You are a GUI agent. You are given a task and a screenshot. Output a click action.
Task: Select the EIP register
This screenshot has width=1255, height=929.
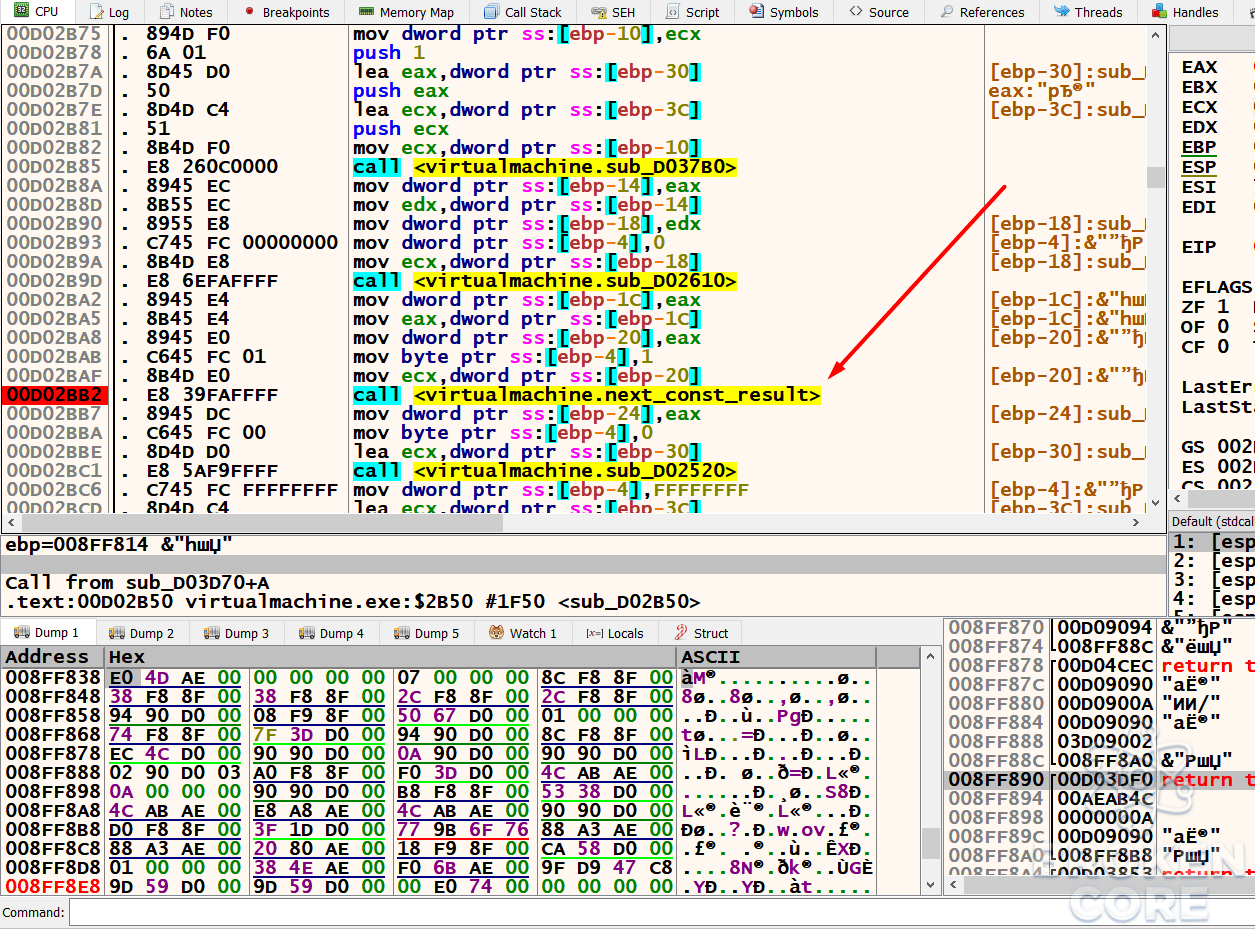tap(1199, 247)
